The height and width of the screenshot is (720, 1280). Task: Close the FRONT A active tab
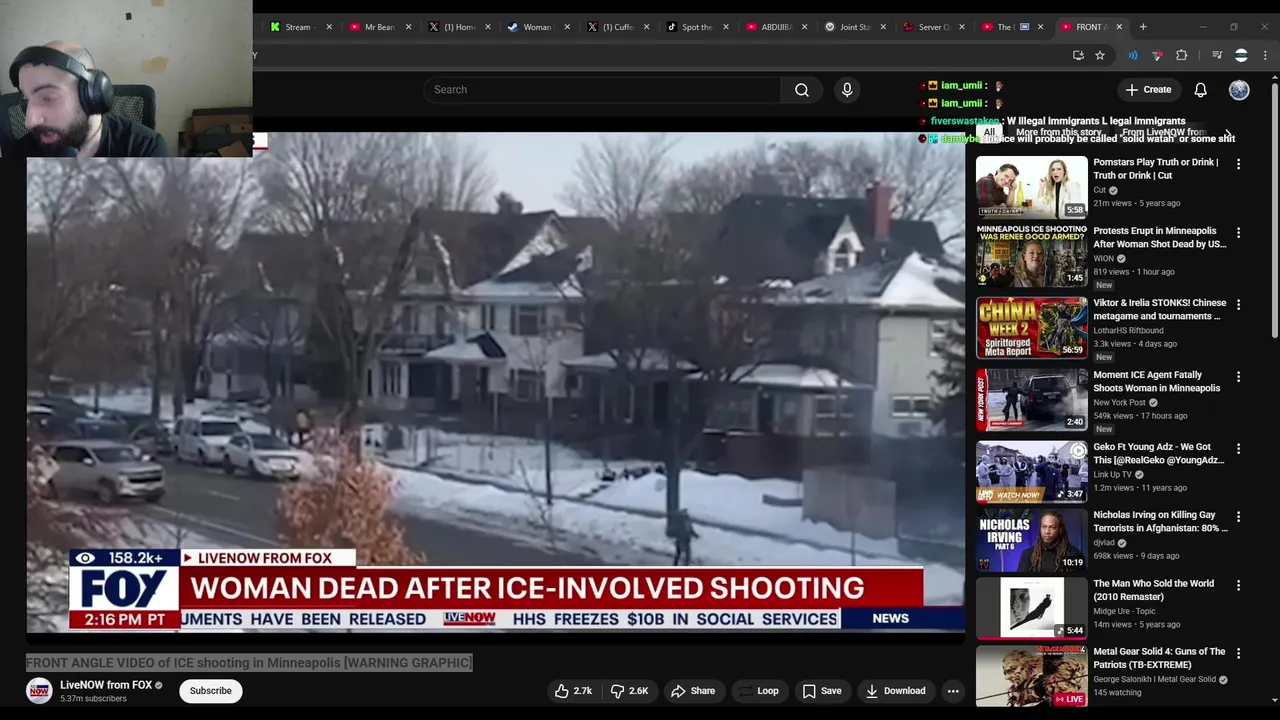click(x=1119, y=27)
